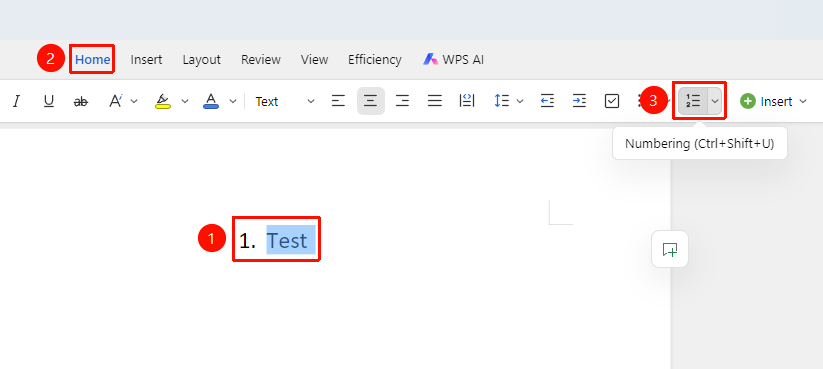
Task: Click the green Insert button
Action: pyautogui.click(x=773, y=101)
